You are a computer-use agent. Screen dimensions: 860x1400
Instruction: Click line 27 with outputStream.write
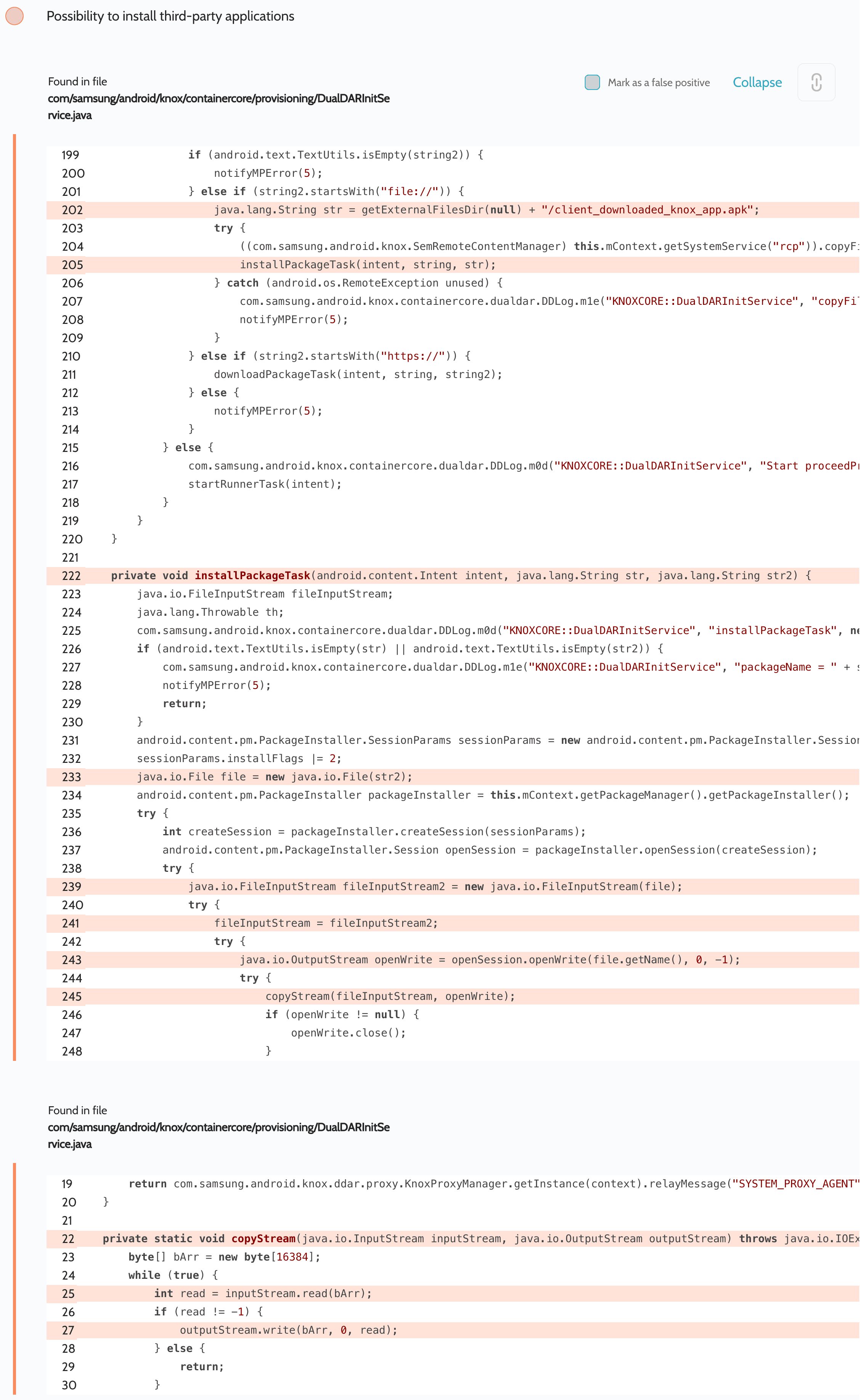point(288,1330)
